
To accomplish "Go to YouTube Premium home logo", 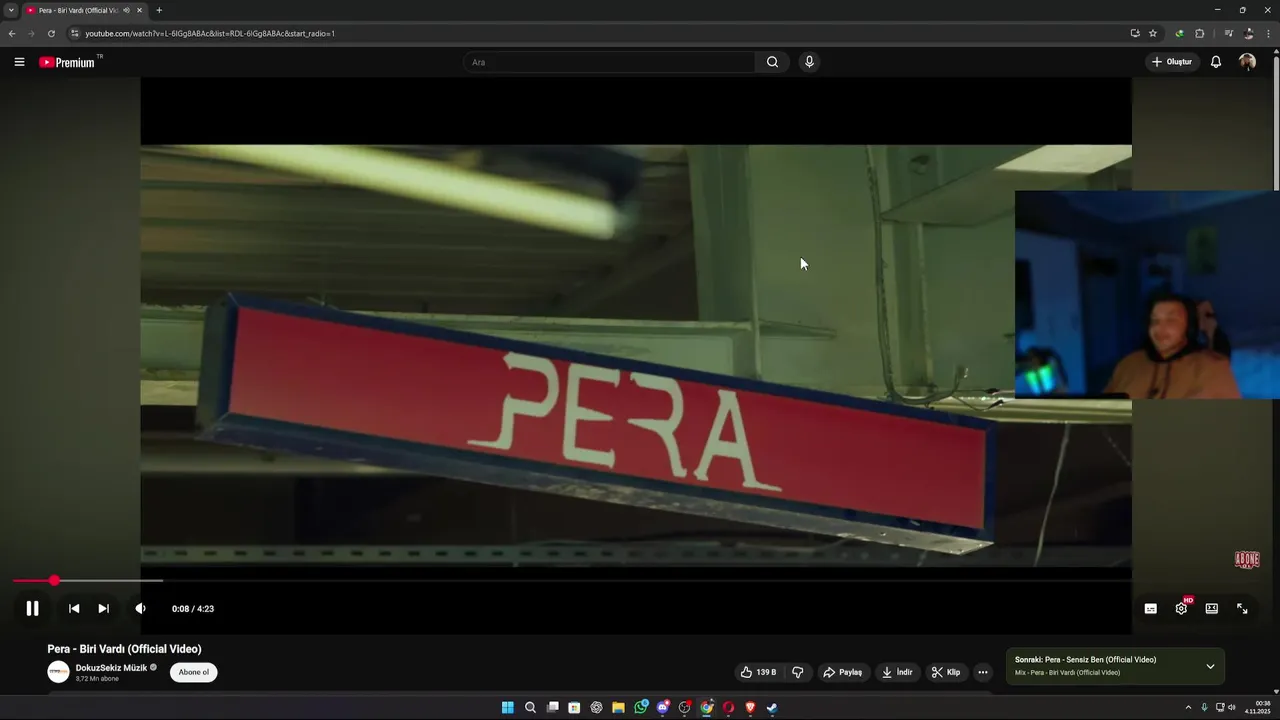I will pos(68,62).
